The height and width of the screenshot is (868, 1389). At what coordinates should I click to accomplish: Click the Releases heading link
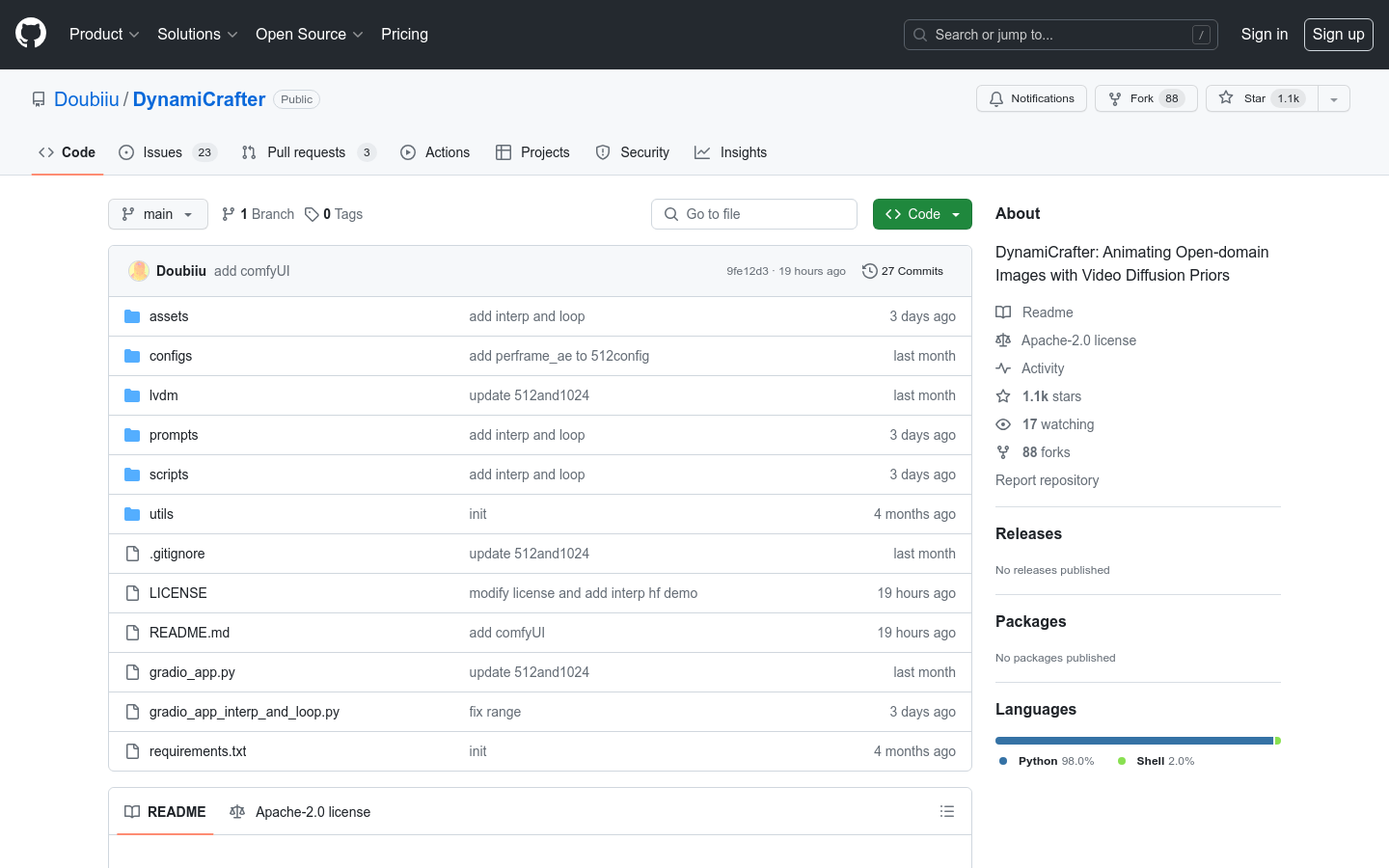pos(1028,533)
